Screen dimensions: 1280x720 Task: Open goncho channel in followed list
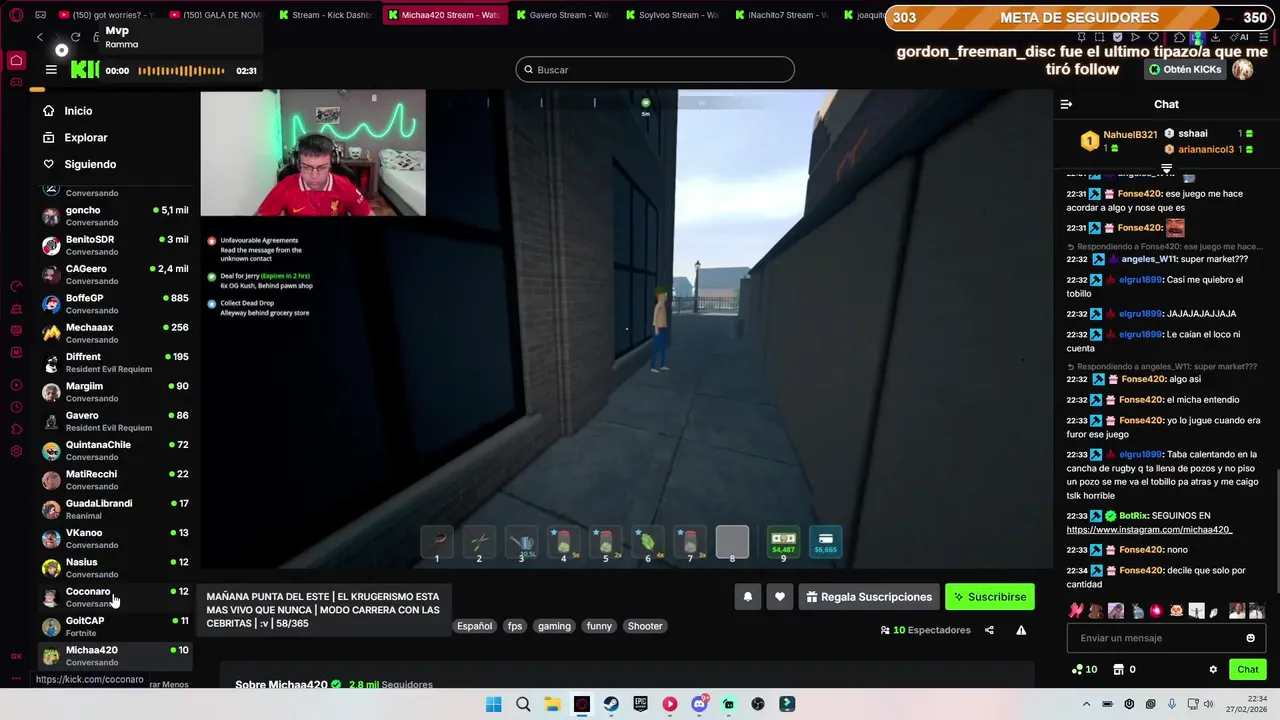point(116,216)
